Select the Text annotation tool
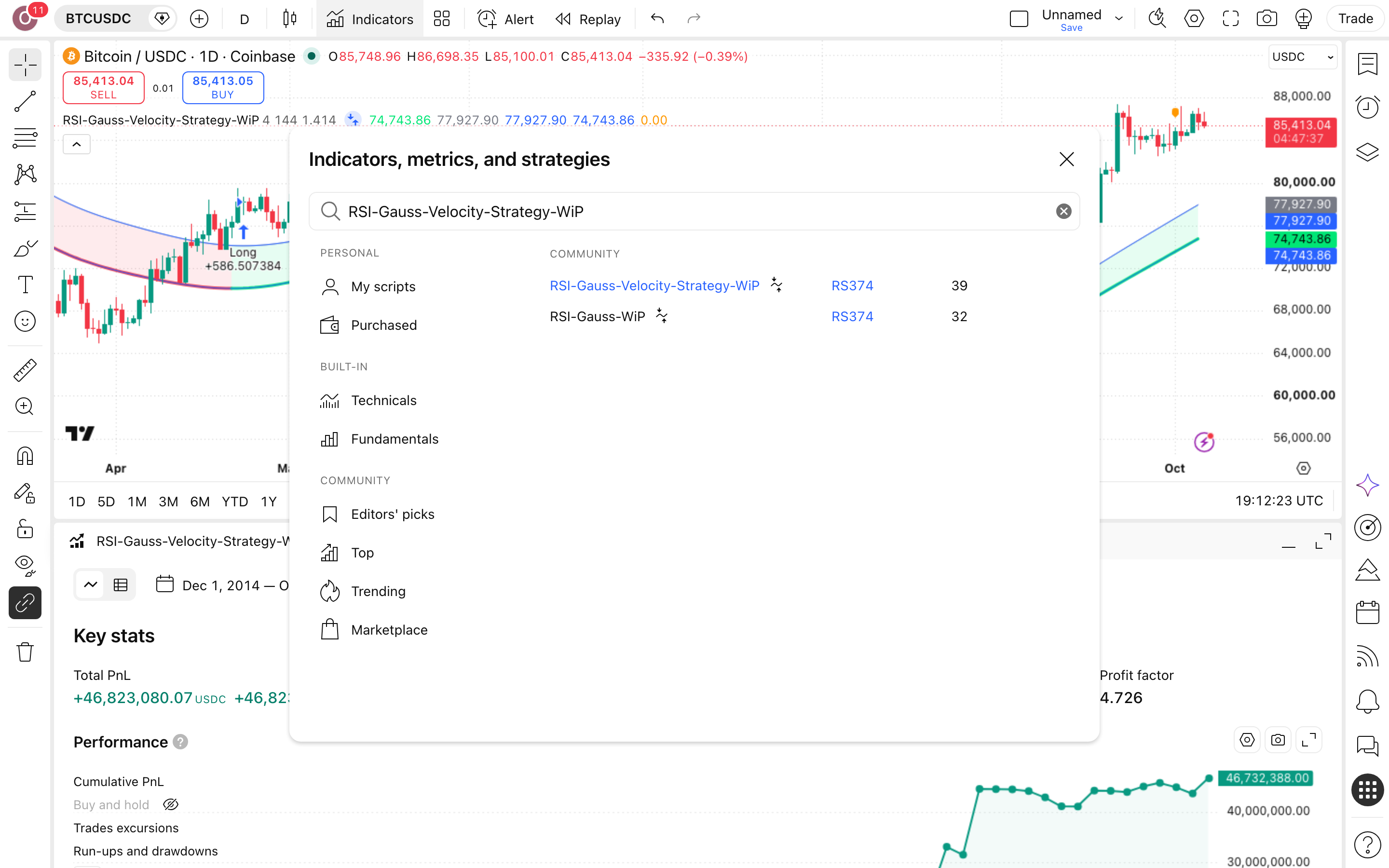 (25, 285)
